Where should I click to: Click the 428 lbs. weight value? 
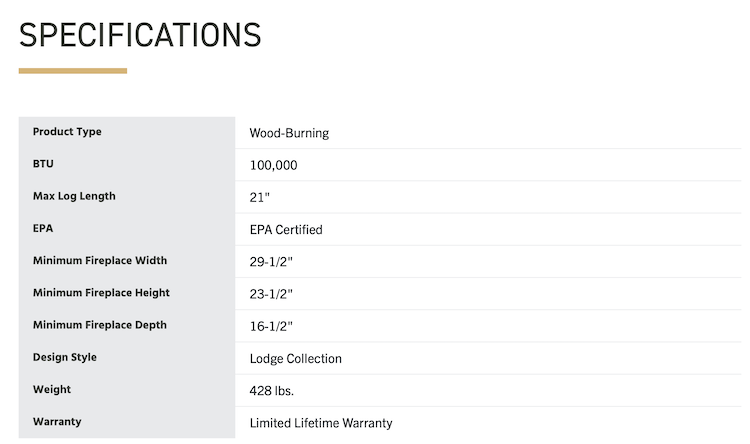pyautogui.click(x=271, y=390)
